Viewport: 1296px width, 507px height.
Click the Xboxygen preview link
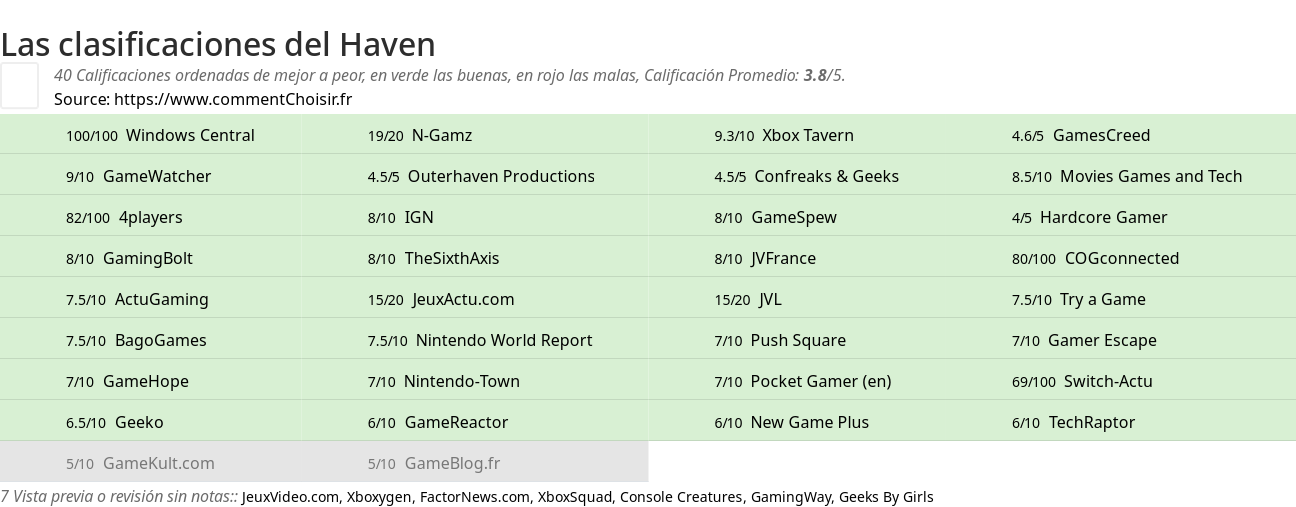(379, 497)
